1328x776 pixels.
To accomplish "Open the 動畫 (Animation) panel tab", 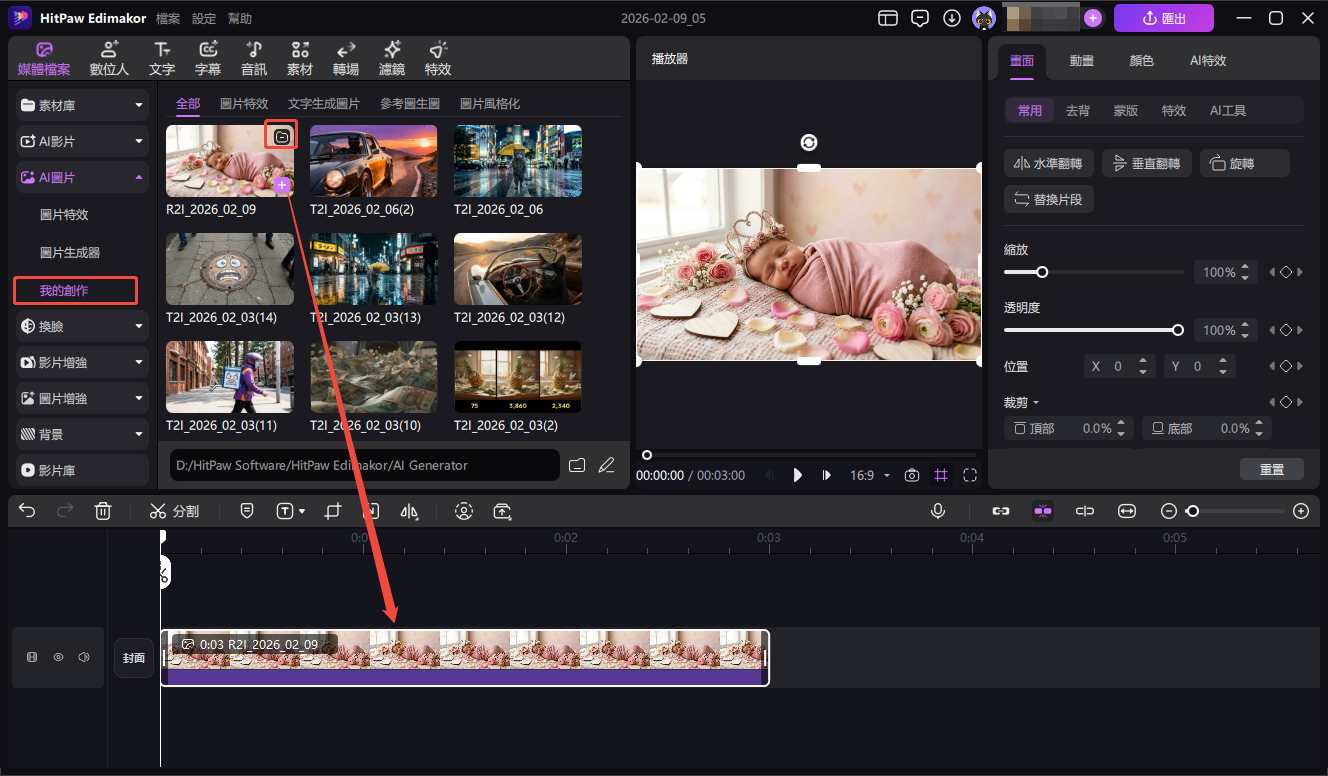I will click(1081, 60).
